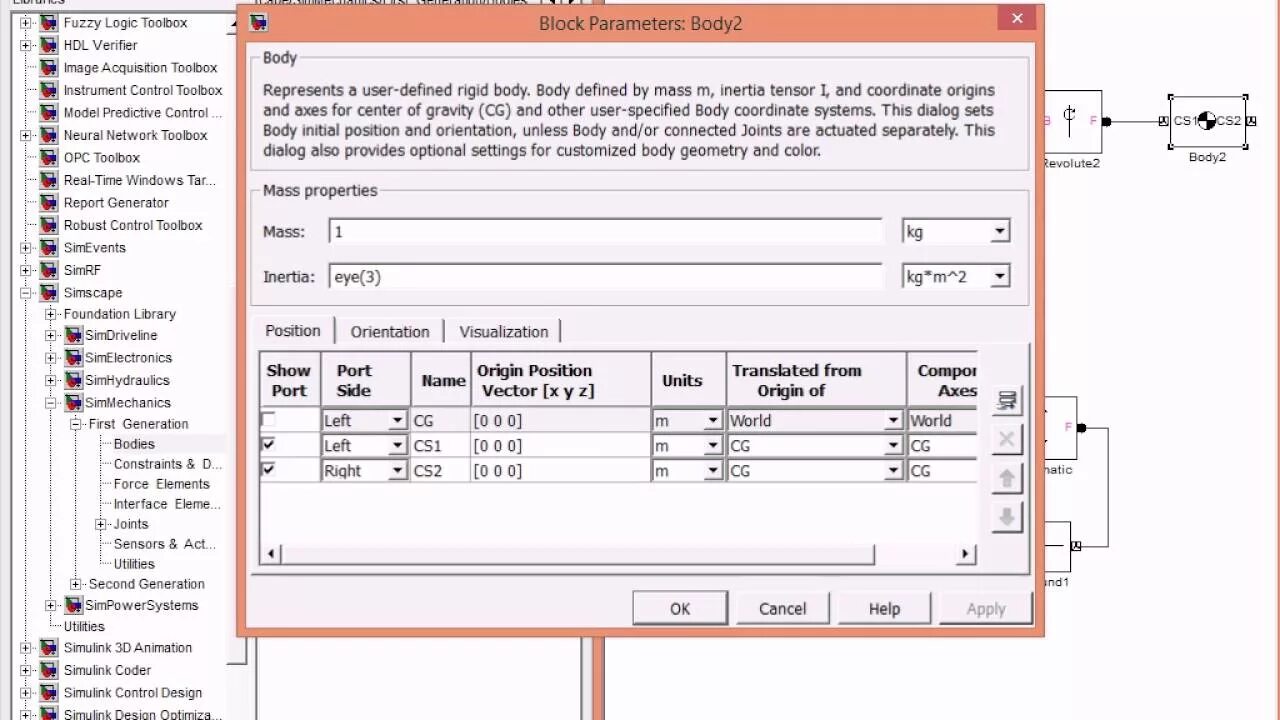The width and height of the screenshot is (1280, 720).
Task: Click the horizontal scrollbar in the table
Action: 578,553
